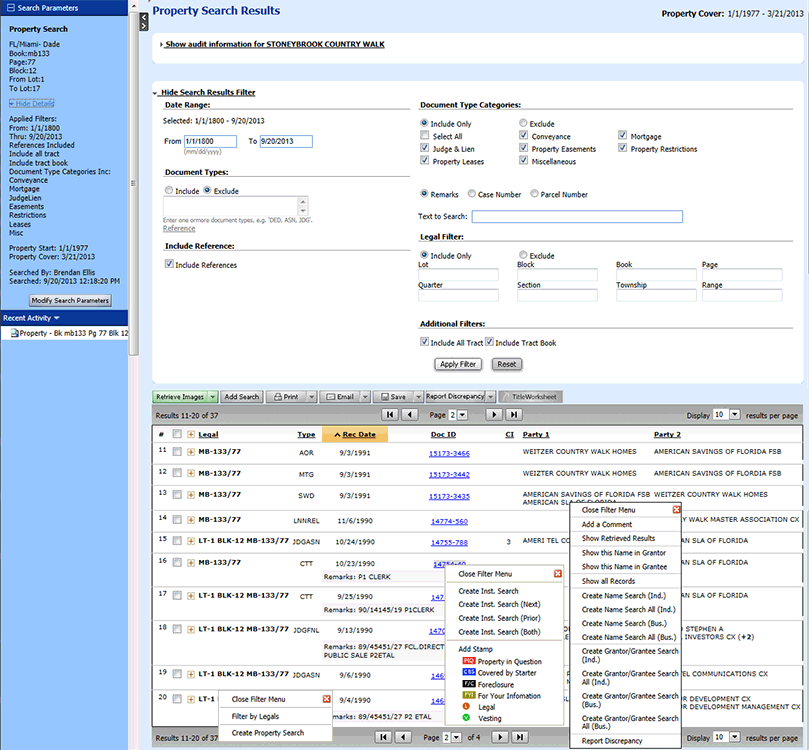The height and width of the screenshot is (750, 809).
Task: Go to the first results page
Action: [x=388, y=414]
